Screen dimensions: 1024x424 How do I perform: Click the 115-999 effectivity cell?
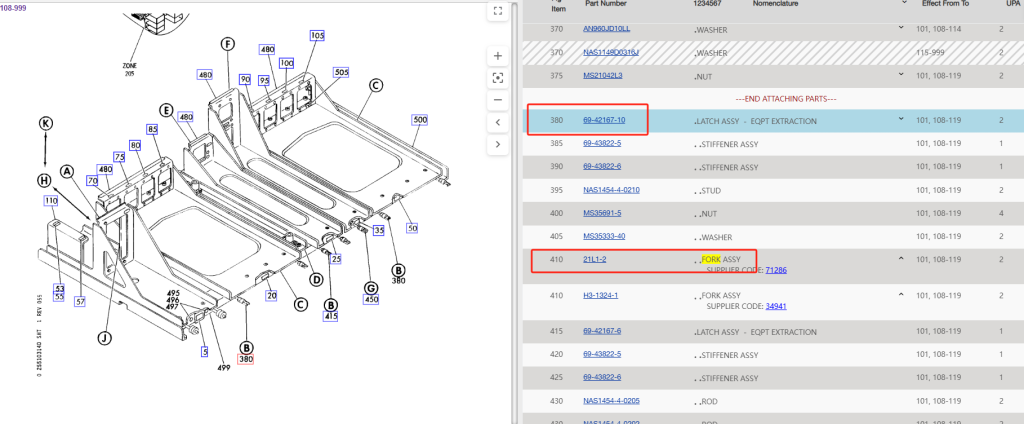tap(929, 52)
